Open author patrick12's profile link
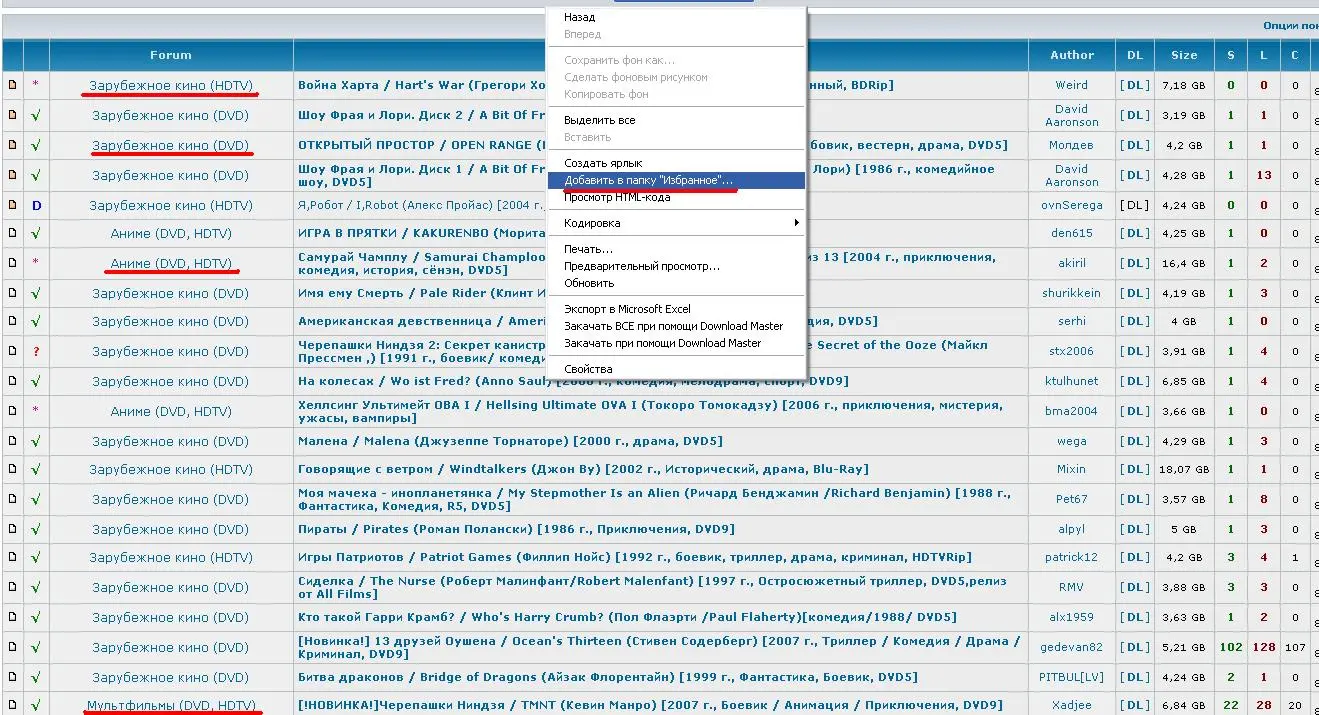Viewport: 1319px width, 715px height. 1072,557
